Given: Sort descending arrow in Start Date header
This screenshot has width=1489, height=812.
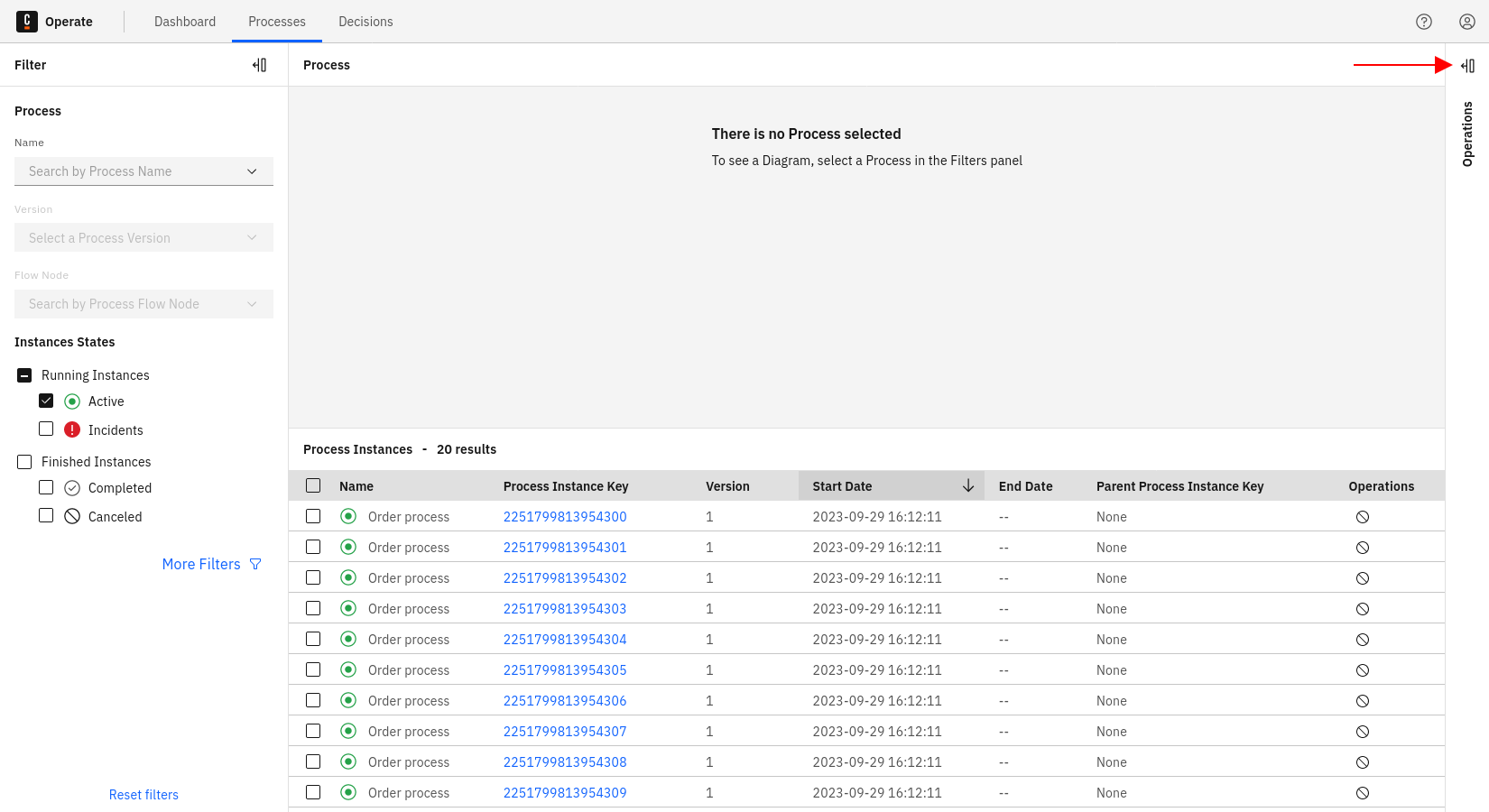Looking at the screenshot, I should click(x=968, y=485).
